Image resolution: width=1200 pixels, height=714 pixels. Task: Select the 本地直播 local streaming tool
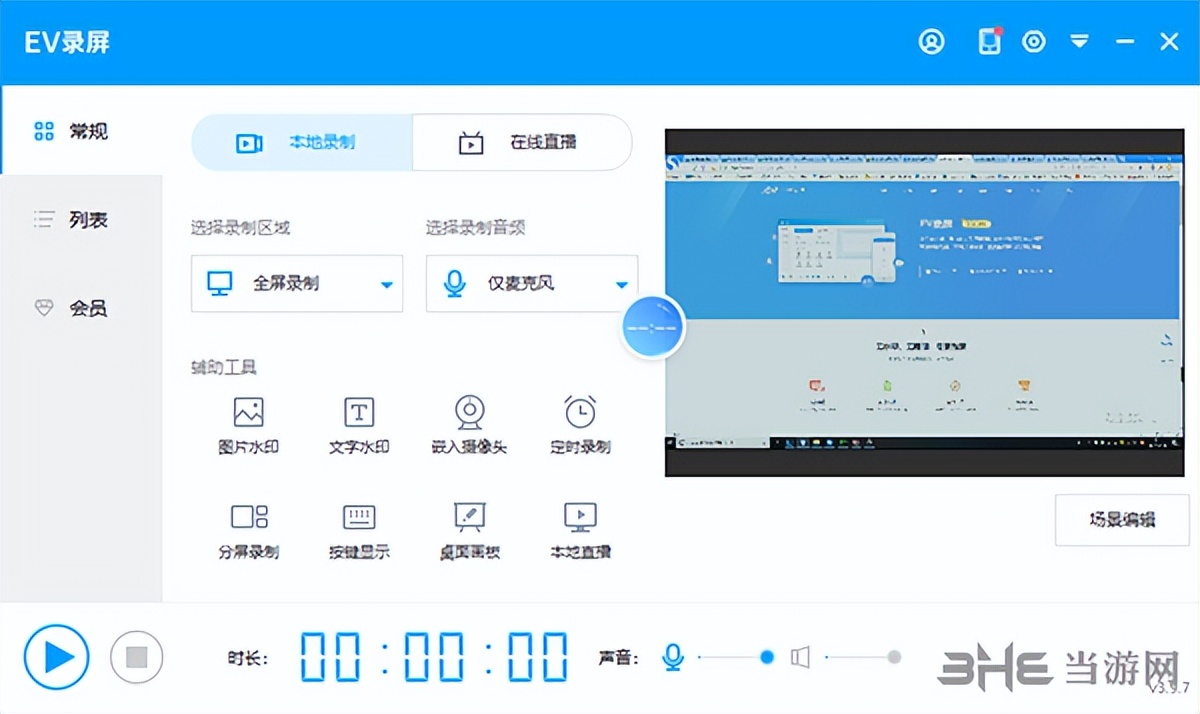pos(579,530)
